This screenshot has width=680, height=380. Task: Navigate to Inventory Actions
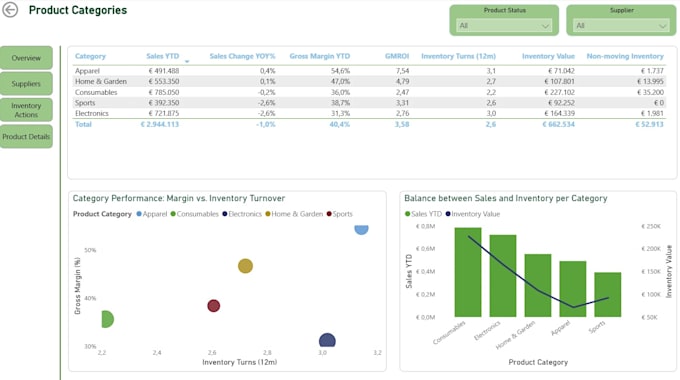tap(26, 110)
